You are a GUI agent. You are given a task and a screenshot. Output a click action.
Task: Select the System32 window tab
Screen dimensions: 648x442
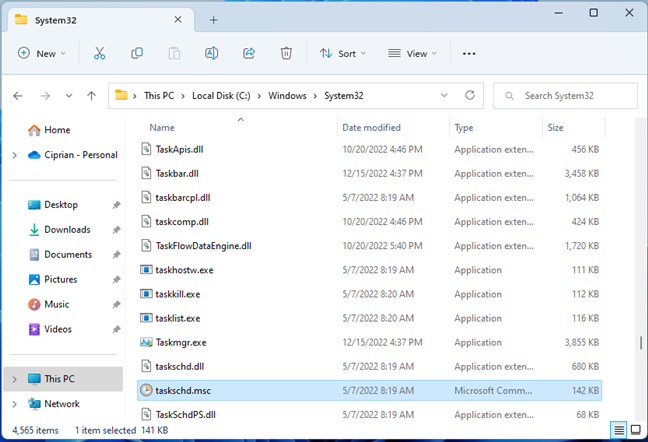[101, 20]
